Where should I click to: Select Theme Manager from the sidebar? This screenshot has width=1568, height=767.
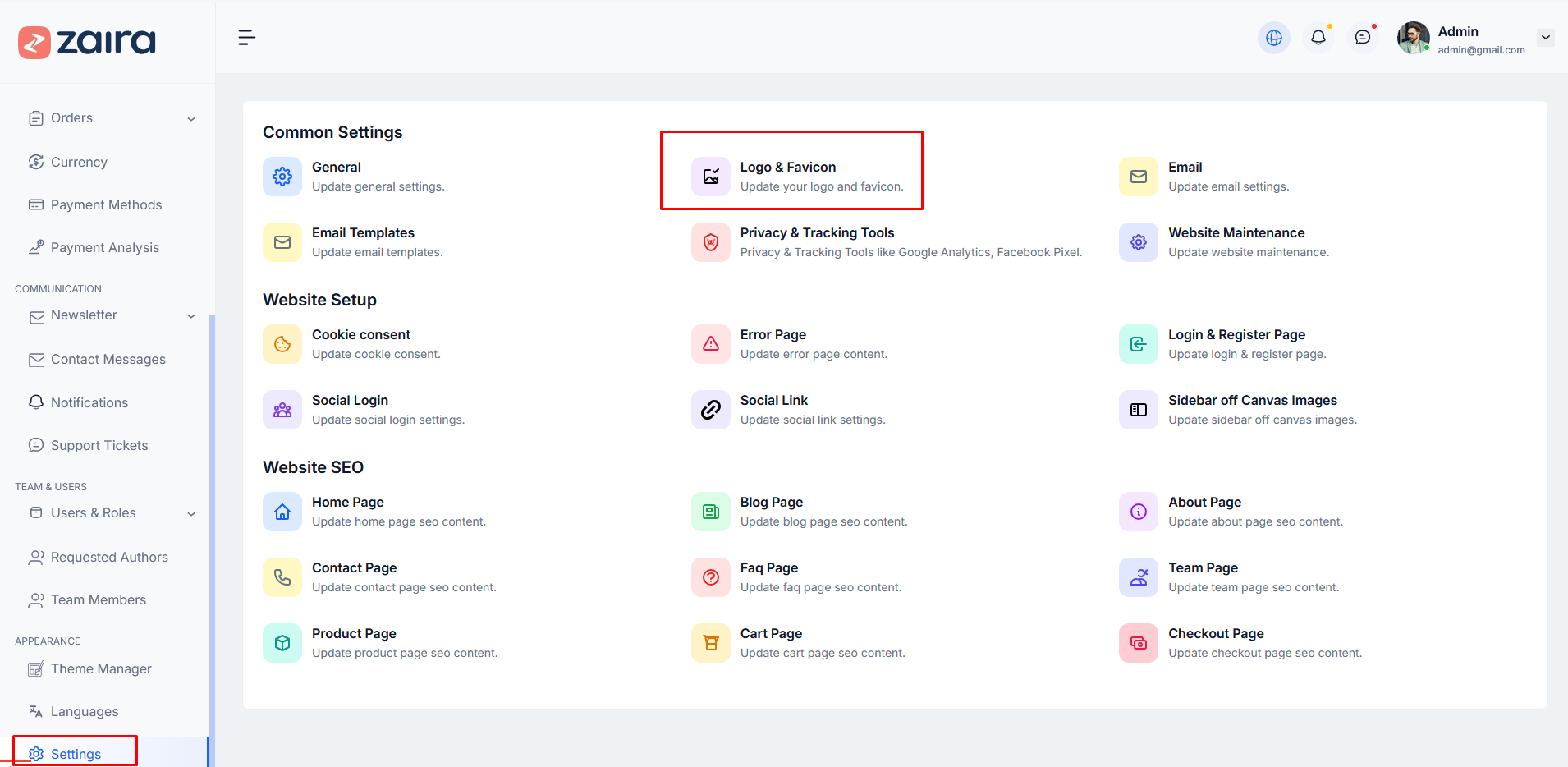tap(101, 668)
